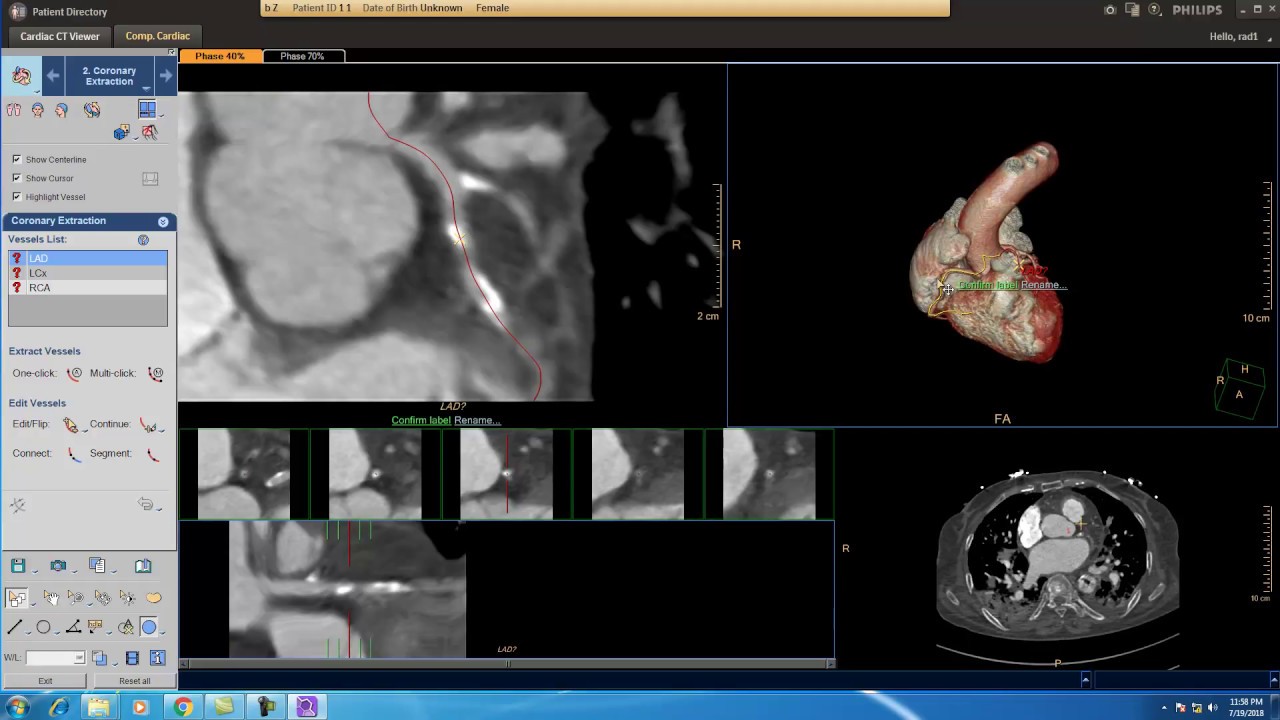
Task: Select the circle ROI tool
Action: (x=43, y=628)
